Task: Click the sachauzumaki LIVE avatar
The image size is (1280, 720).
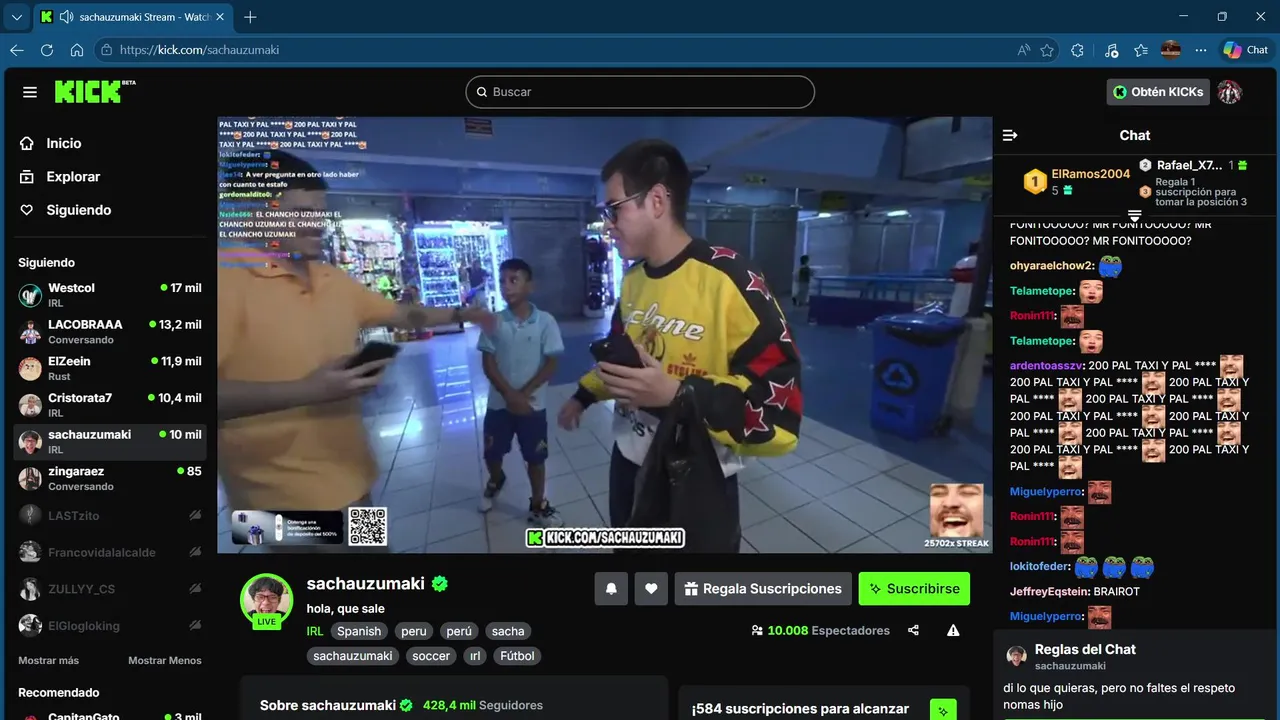Action: tap(266, 601)
